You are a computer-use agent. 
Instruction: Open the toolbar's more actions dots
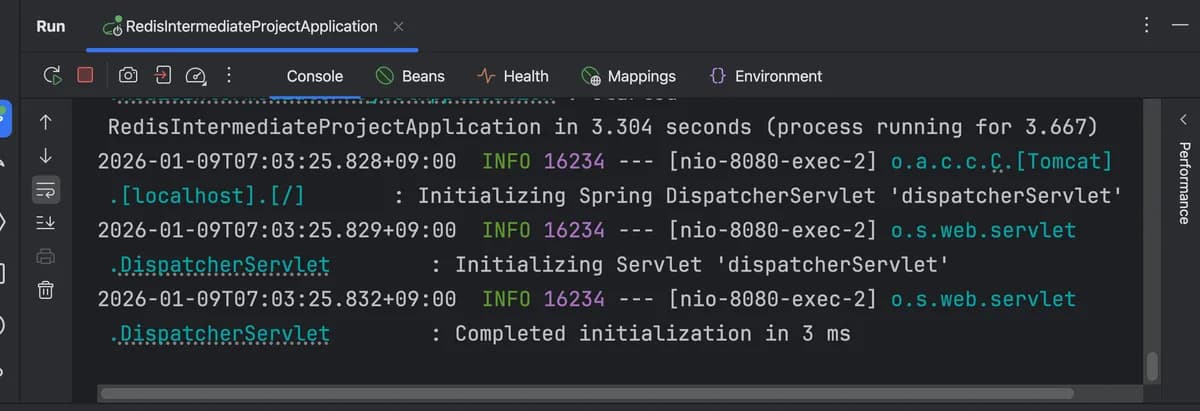229,75
